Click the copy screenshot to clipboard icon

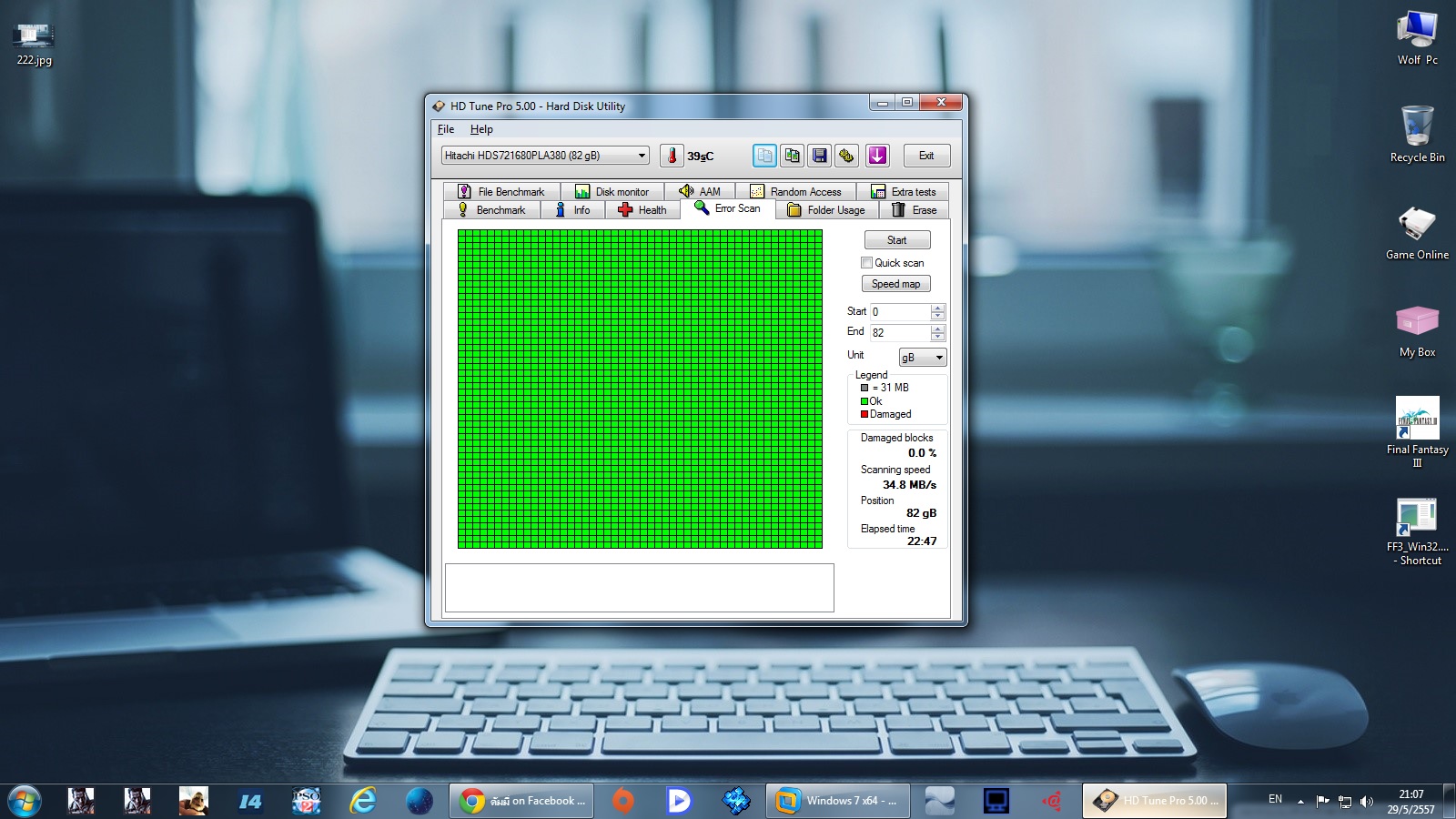tap(793, 156)
